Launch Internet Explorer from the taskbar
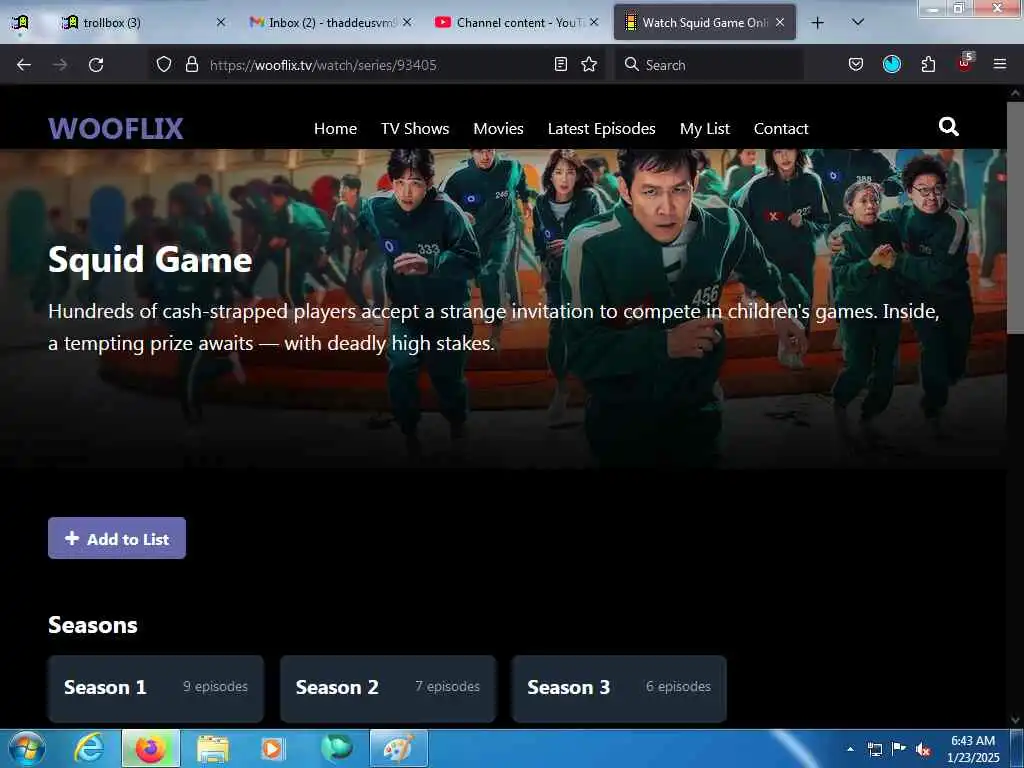The height and width of the screenshot is (768, 1024). 89,748
